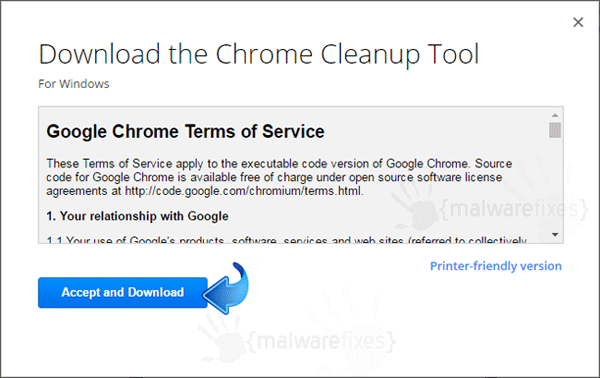600x378 pixels.
Task: Click the Google Chrome Terms of Service heading
Action: pyautogui.click(x=185, y=132)
